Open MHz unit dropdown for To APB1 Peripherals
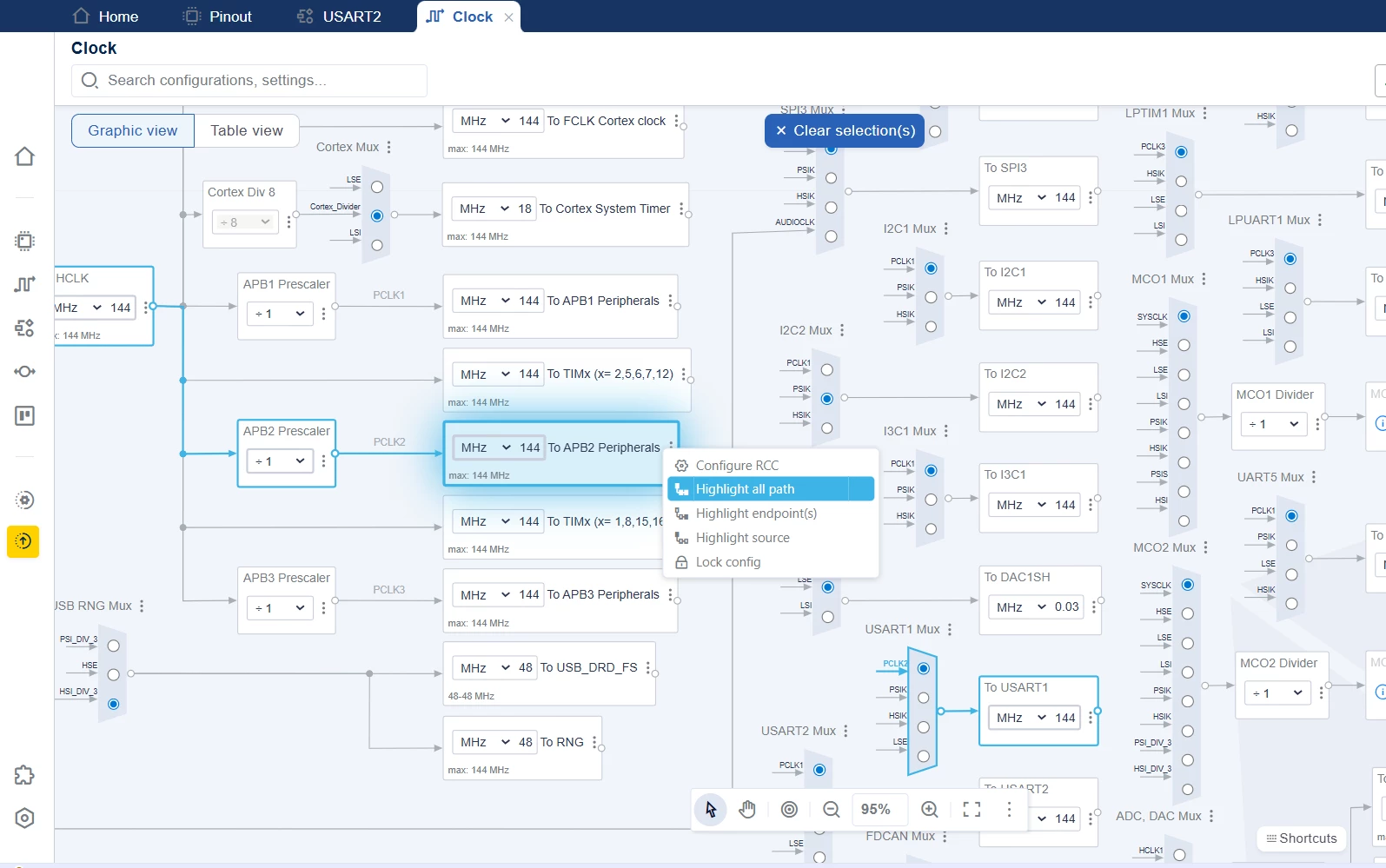The image size is (1386, 868). pos(484,301)
